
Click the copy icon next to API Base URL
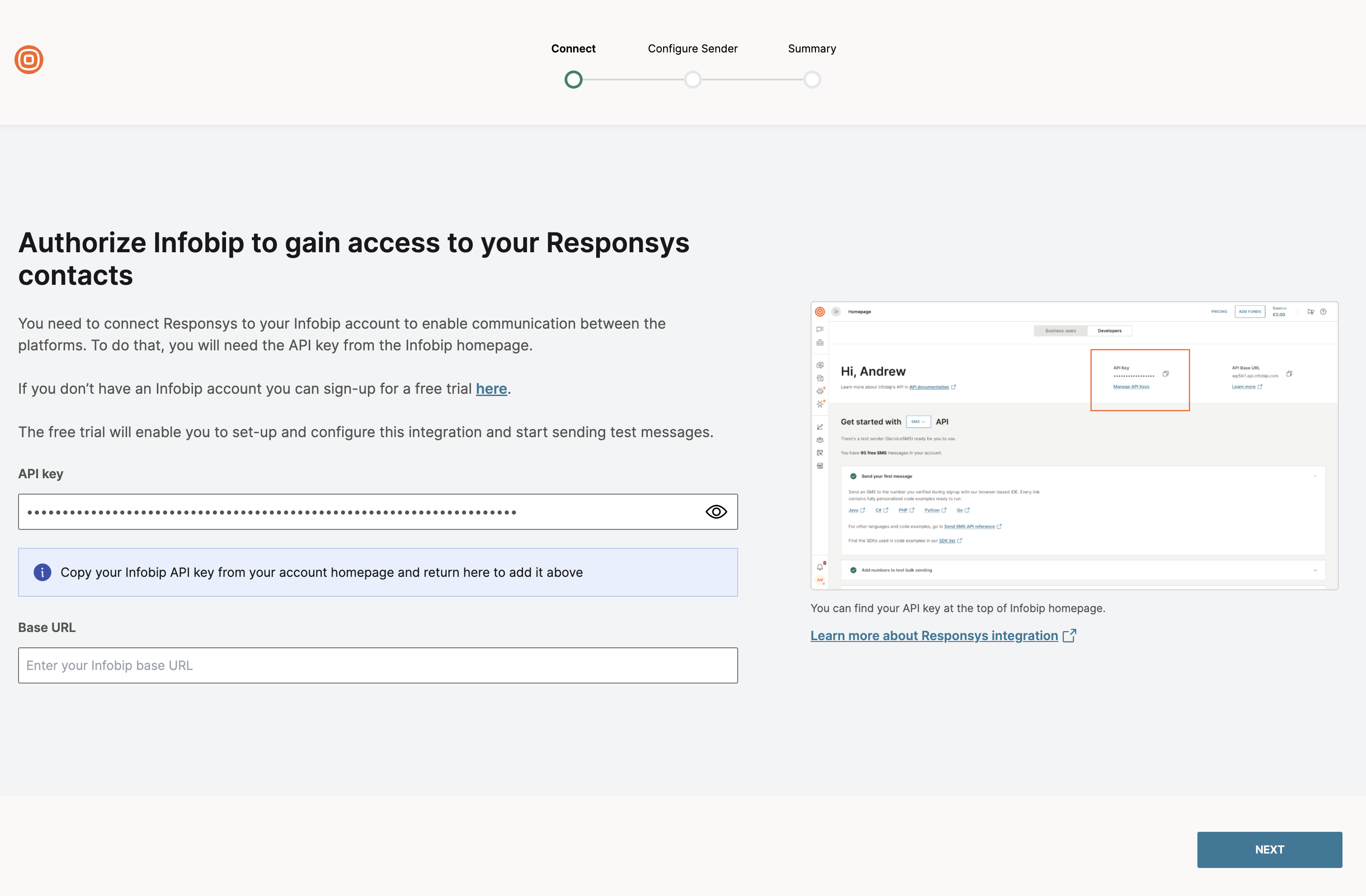pyautogui.click(x=1289, y=374)
